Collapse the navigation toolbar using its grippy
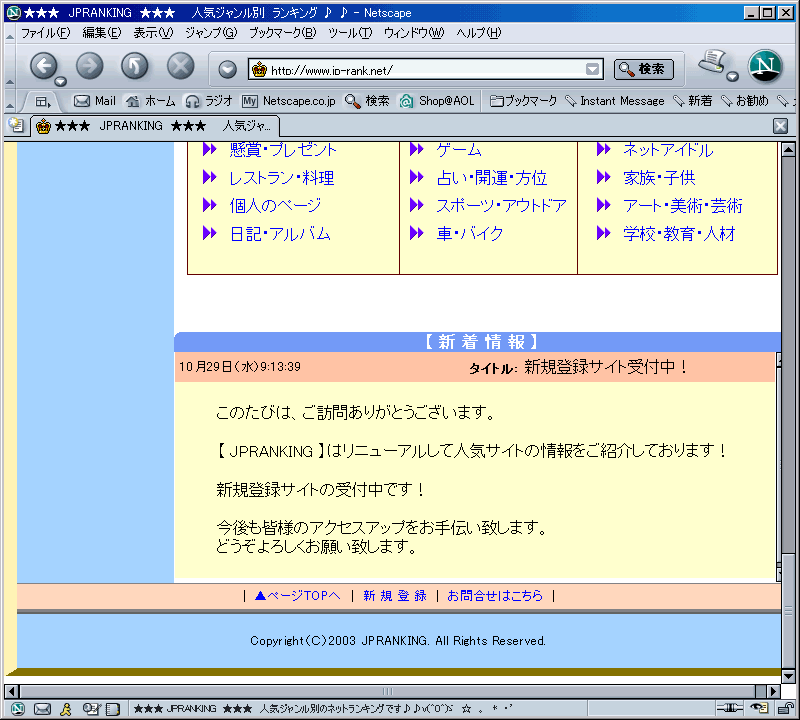 [10, 66]
